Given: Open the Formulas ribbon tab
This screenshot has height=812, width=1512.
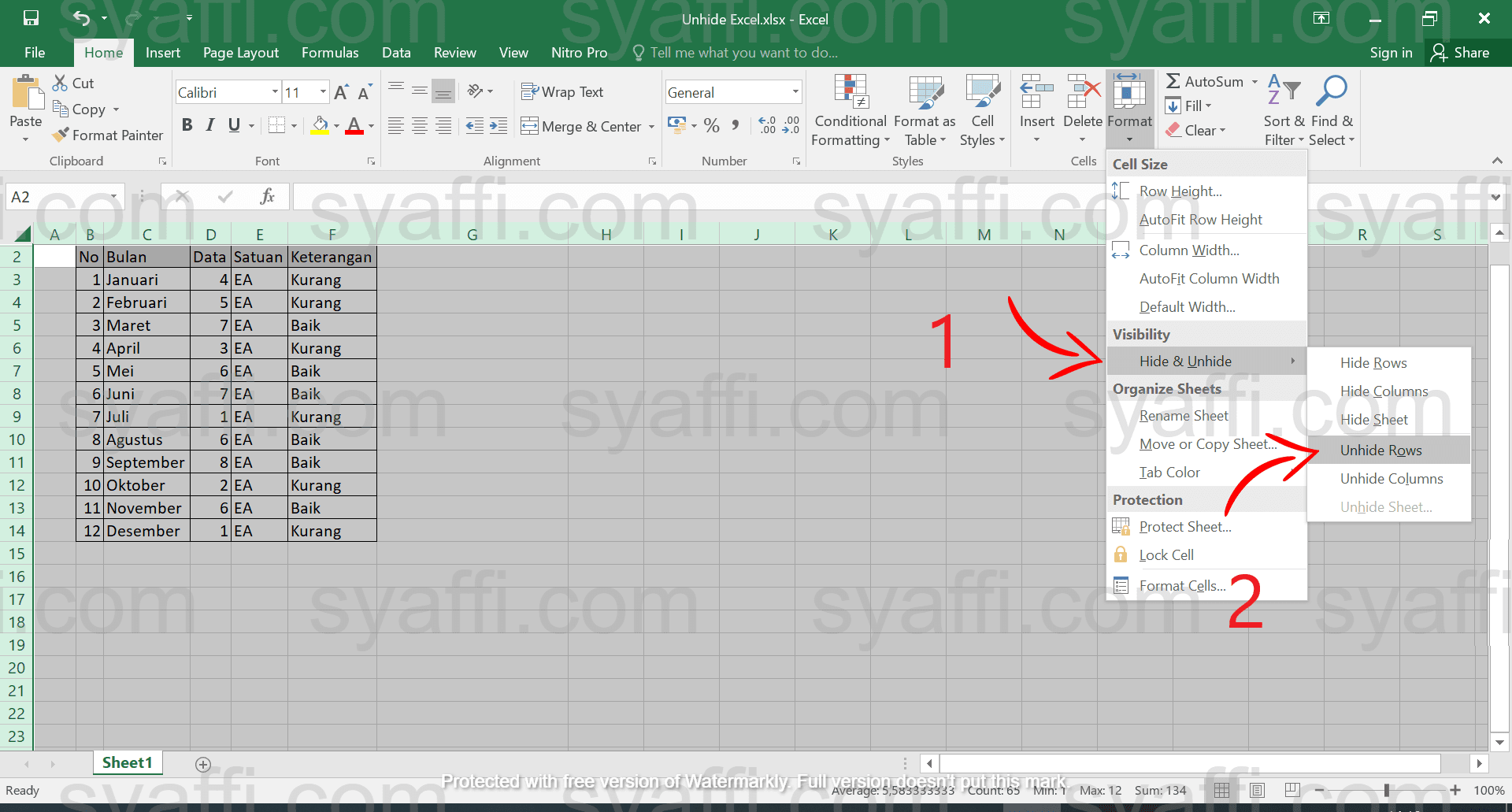Looking at the screenshot, I should (330, 53).
